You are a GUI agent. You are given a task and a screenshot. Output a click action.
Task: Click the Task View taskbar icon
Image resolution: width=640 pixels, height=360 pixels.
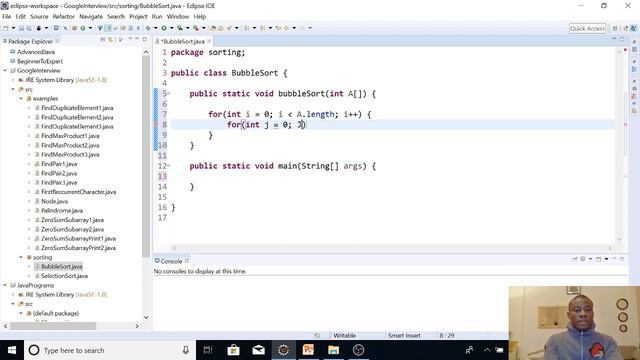[x=208, y=350]
